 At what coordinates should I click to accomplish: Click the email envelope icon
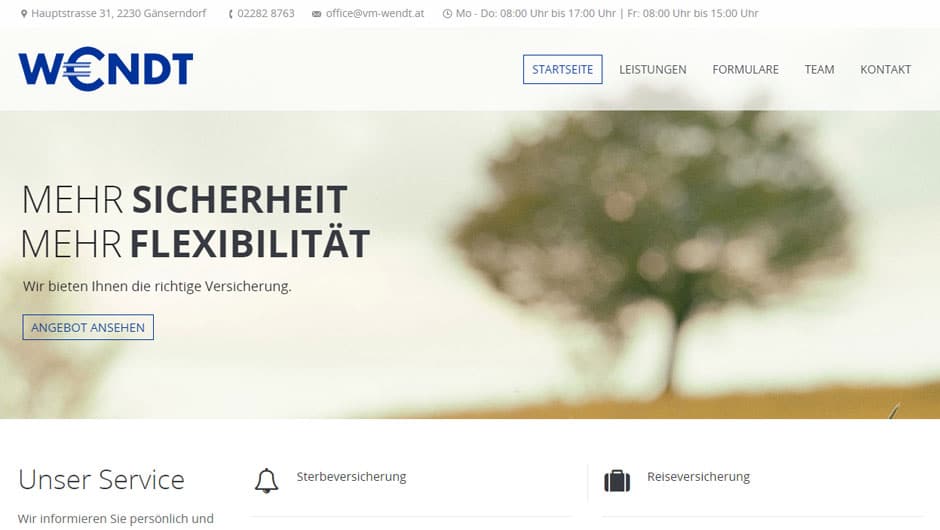(x=317, y=14)
